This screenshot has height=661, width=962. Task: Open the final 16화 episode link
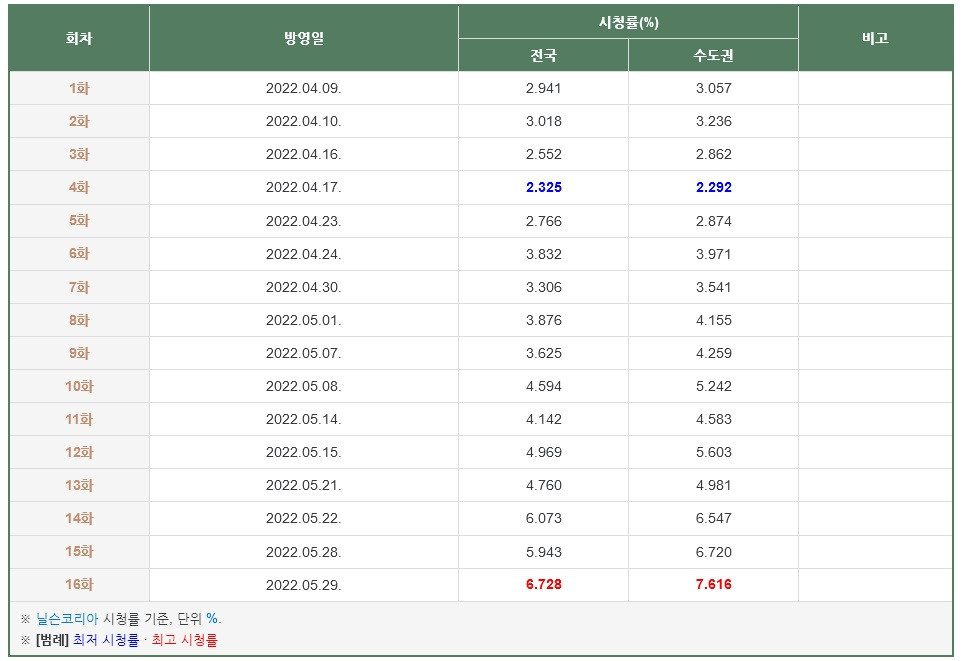pyautogui.click(x=79, y=584)
